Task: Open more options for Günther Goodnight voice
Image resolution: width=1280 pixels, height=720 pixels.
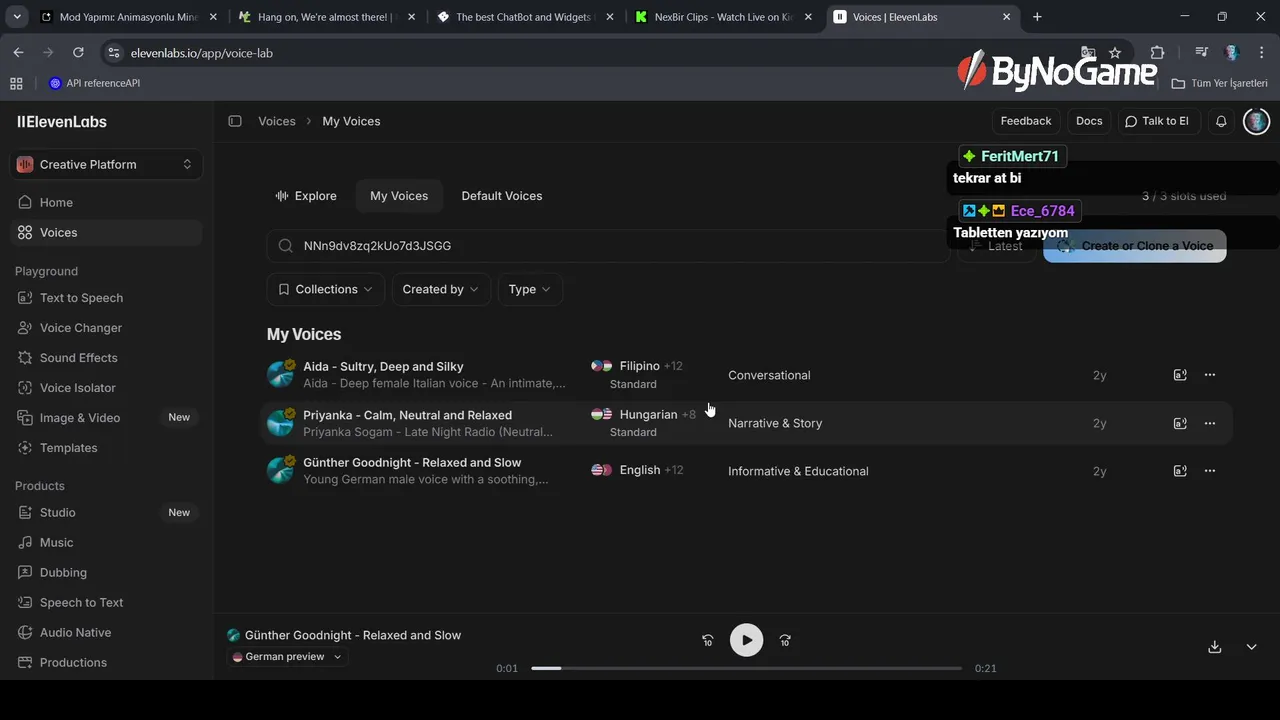Action: pyautogui.click(x=1210, y=471)
